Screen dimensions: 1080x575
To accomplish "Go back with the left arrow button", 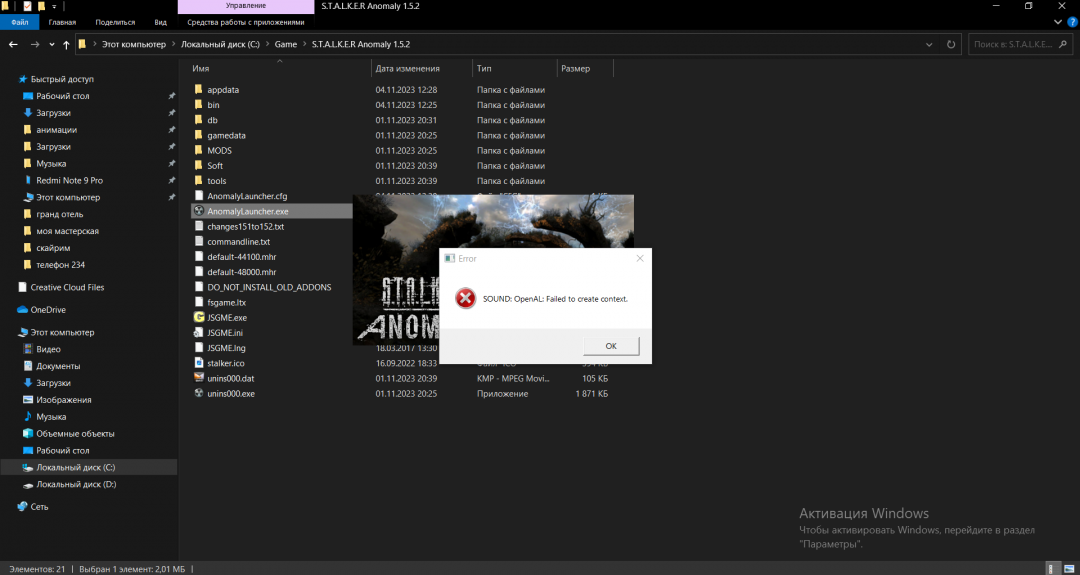I will click(13, 44).
